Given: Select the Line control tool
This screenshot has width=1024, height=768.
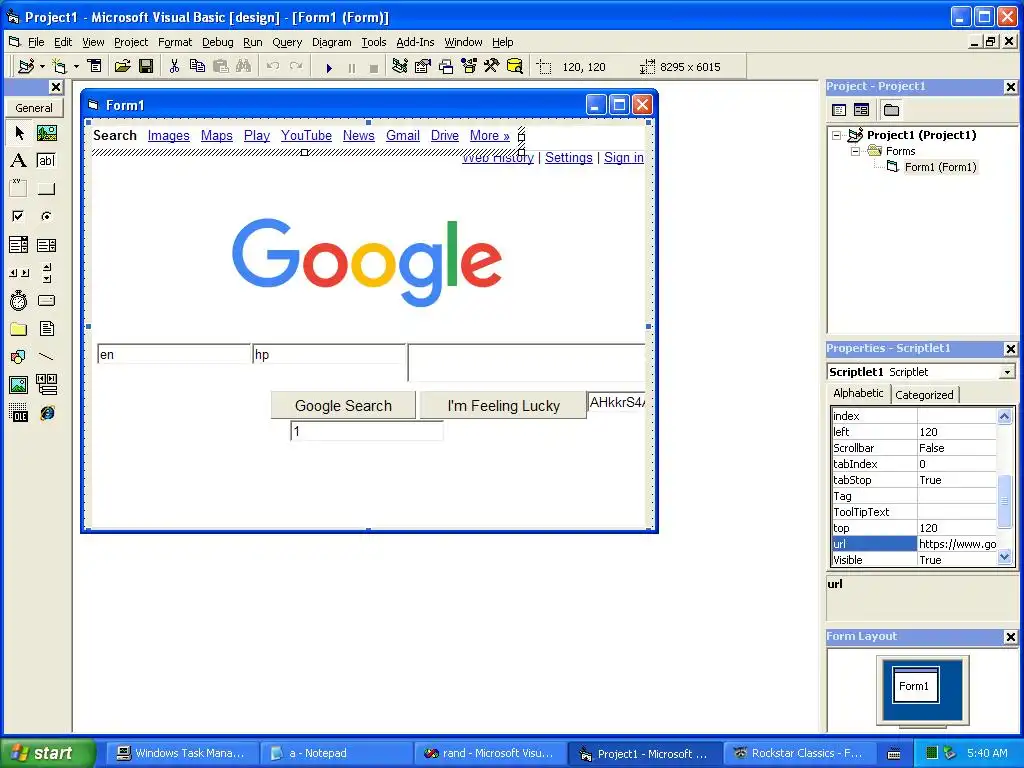Looking at the screenshot, I should click(46, 357).
